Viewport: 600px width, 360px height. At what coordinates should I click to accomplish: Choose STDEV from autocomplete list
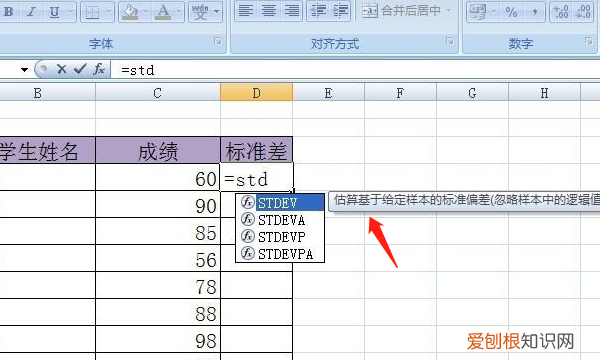pos(280,203)
